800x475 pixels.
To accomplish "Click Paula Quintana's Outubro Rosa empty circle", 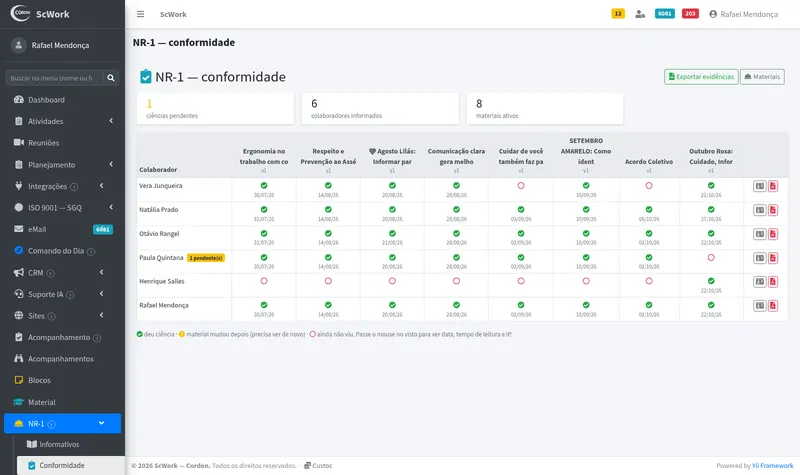I will point(711,258).
